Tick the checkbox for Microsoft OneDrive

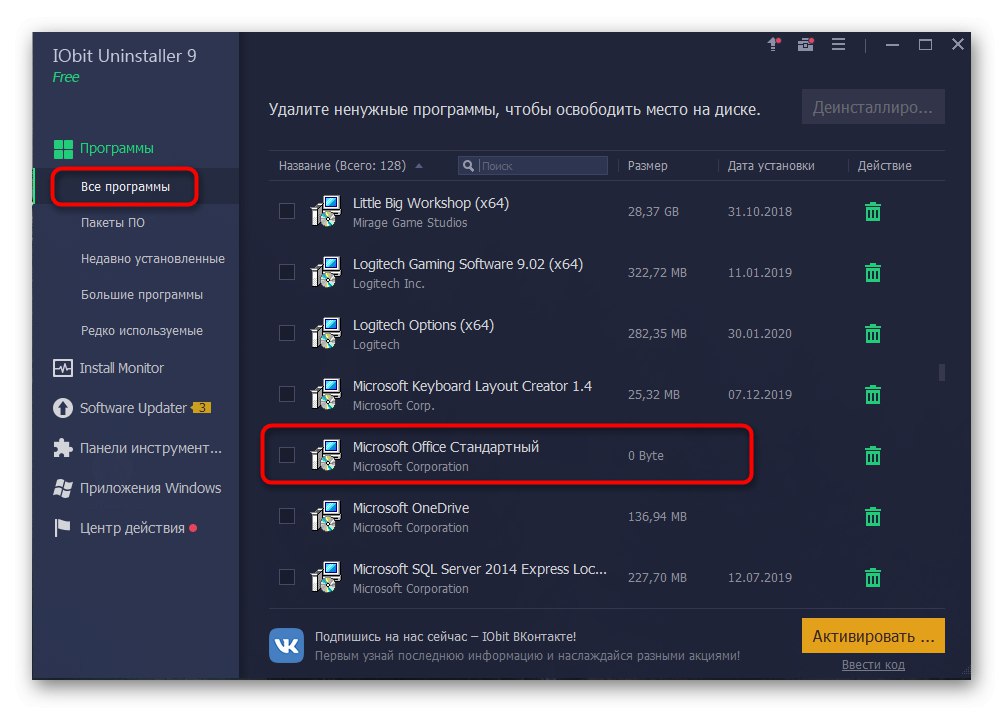click(287, 516)
